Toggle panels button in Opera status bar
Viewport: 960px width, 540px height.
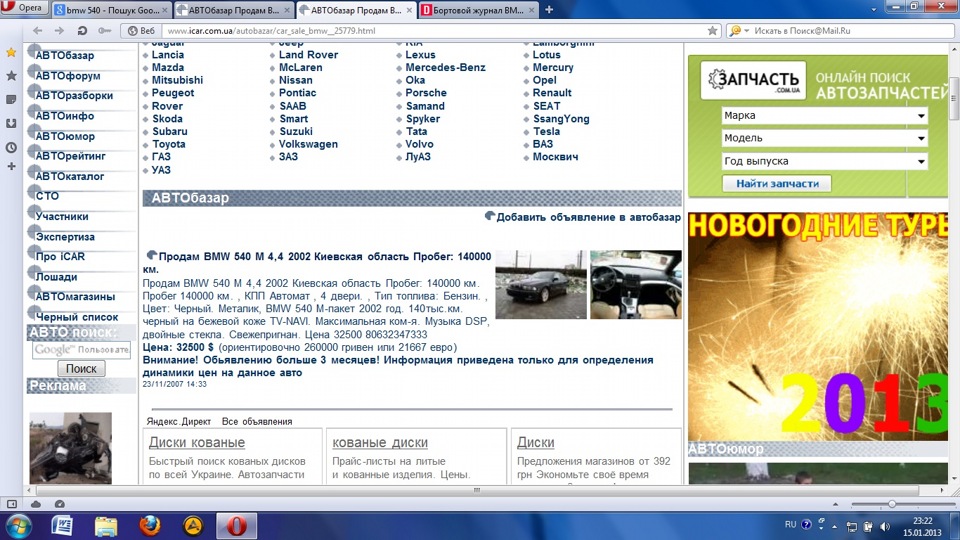click(12, 504)
